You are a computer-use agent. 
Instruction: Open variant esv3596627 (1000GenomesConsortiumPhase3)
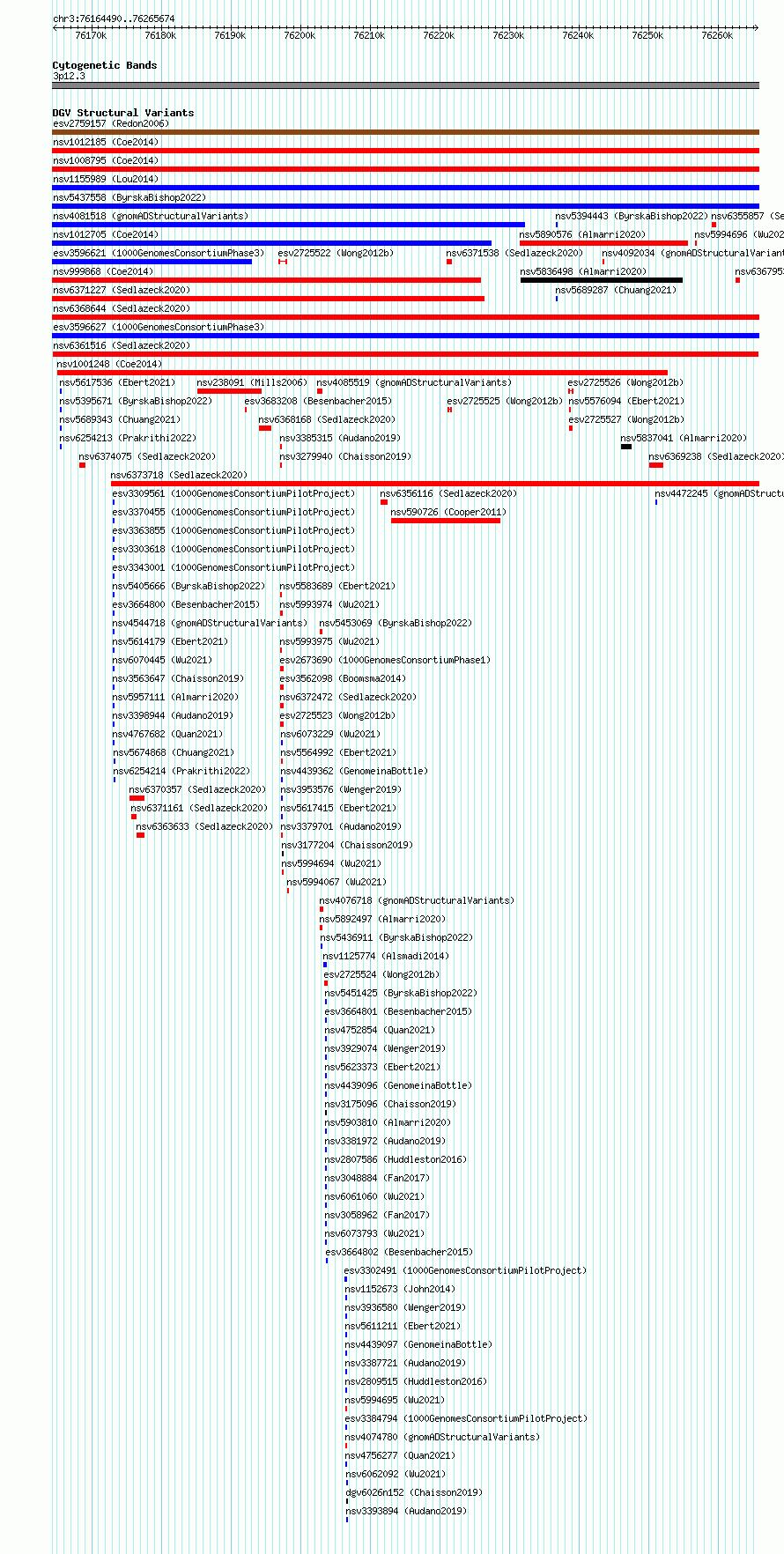click(x=159, y=328)
